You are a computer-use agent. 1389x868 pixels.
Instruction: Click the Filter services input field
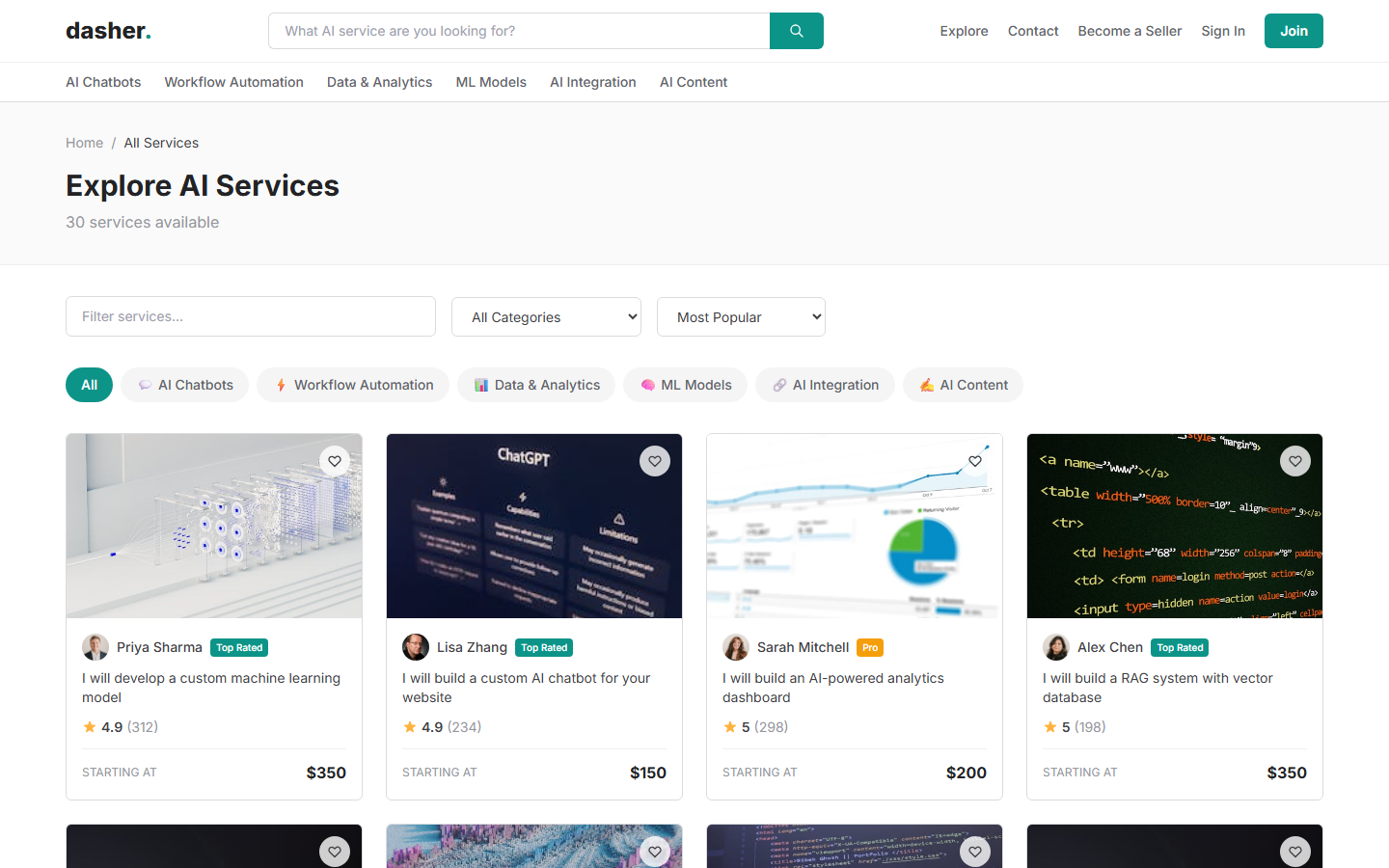pos(251,316)
